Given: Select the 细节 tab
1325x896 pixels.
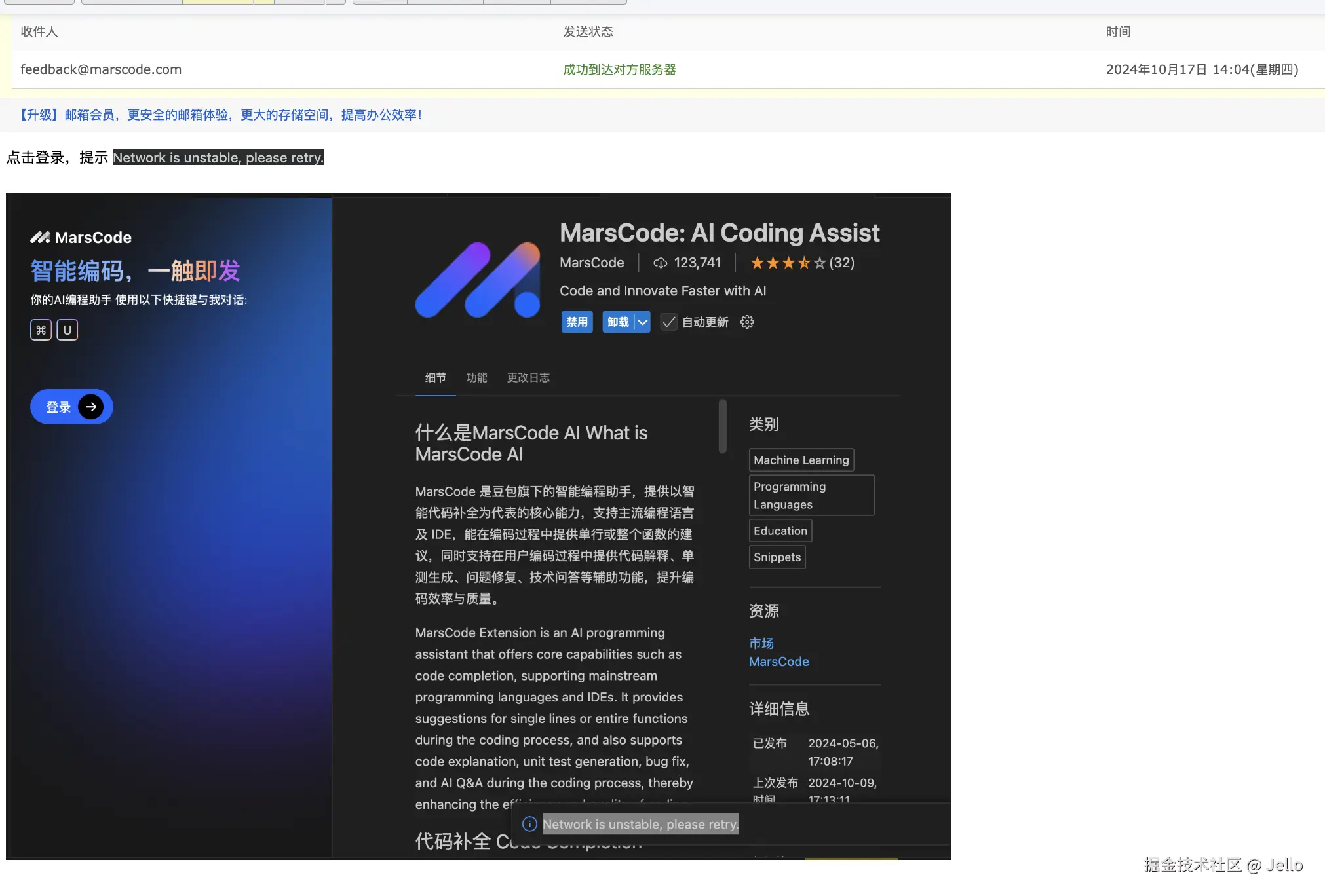Looking at the screenshot, I should pyautogui.click(x=435, y=377).
